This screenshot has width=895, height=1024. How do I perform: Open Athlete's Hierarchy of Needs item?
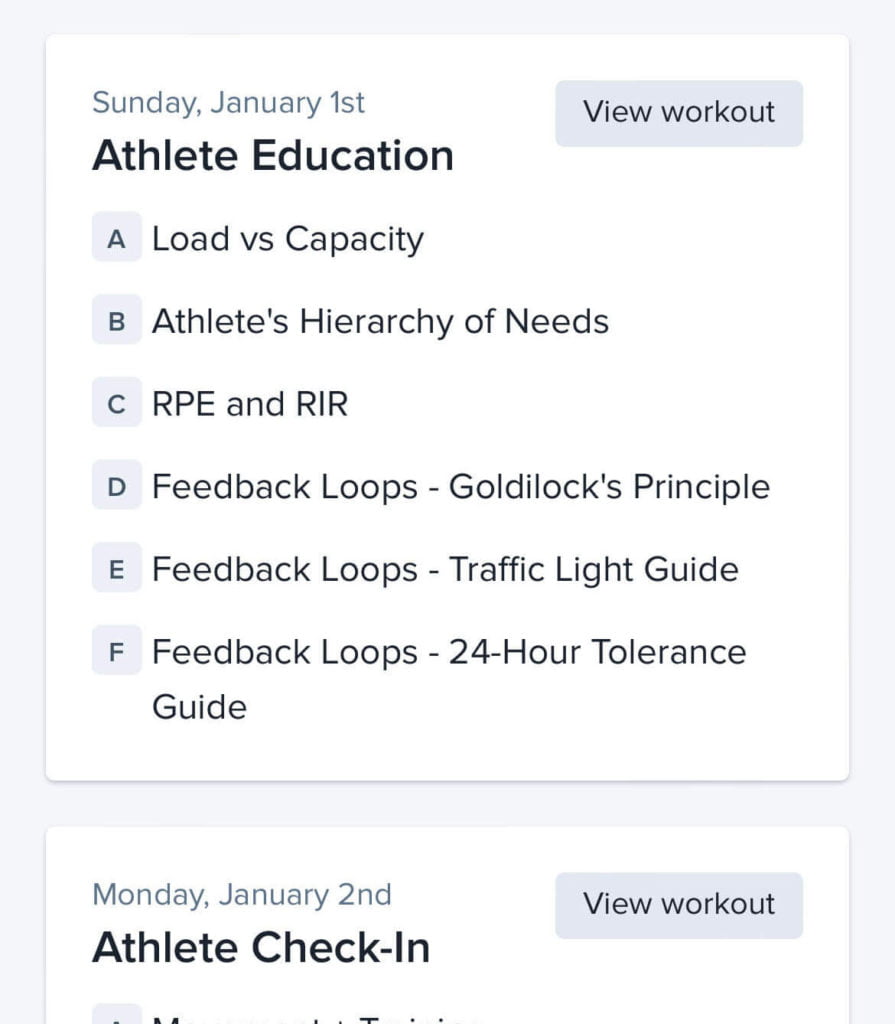380,322
